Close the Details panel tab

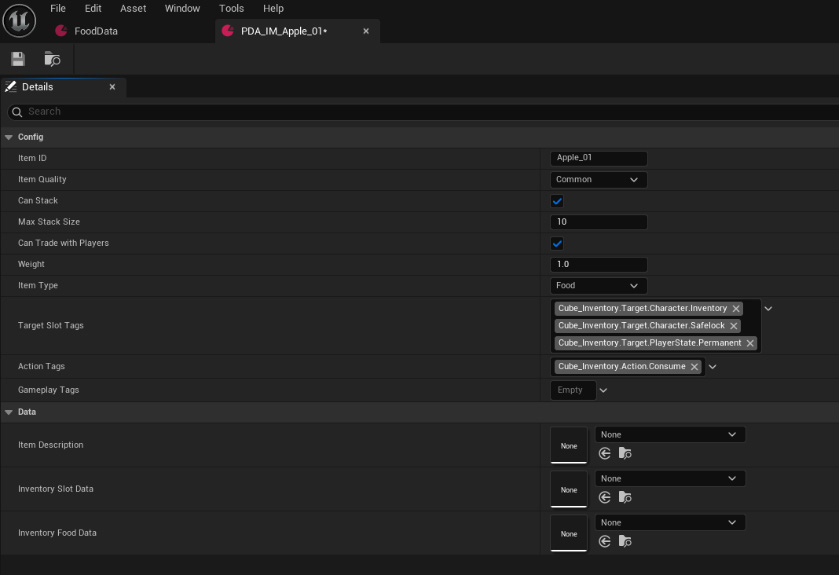point(112,87)
